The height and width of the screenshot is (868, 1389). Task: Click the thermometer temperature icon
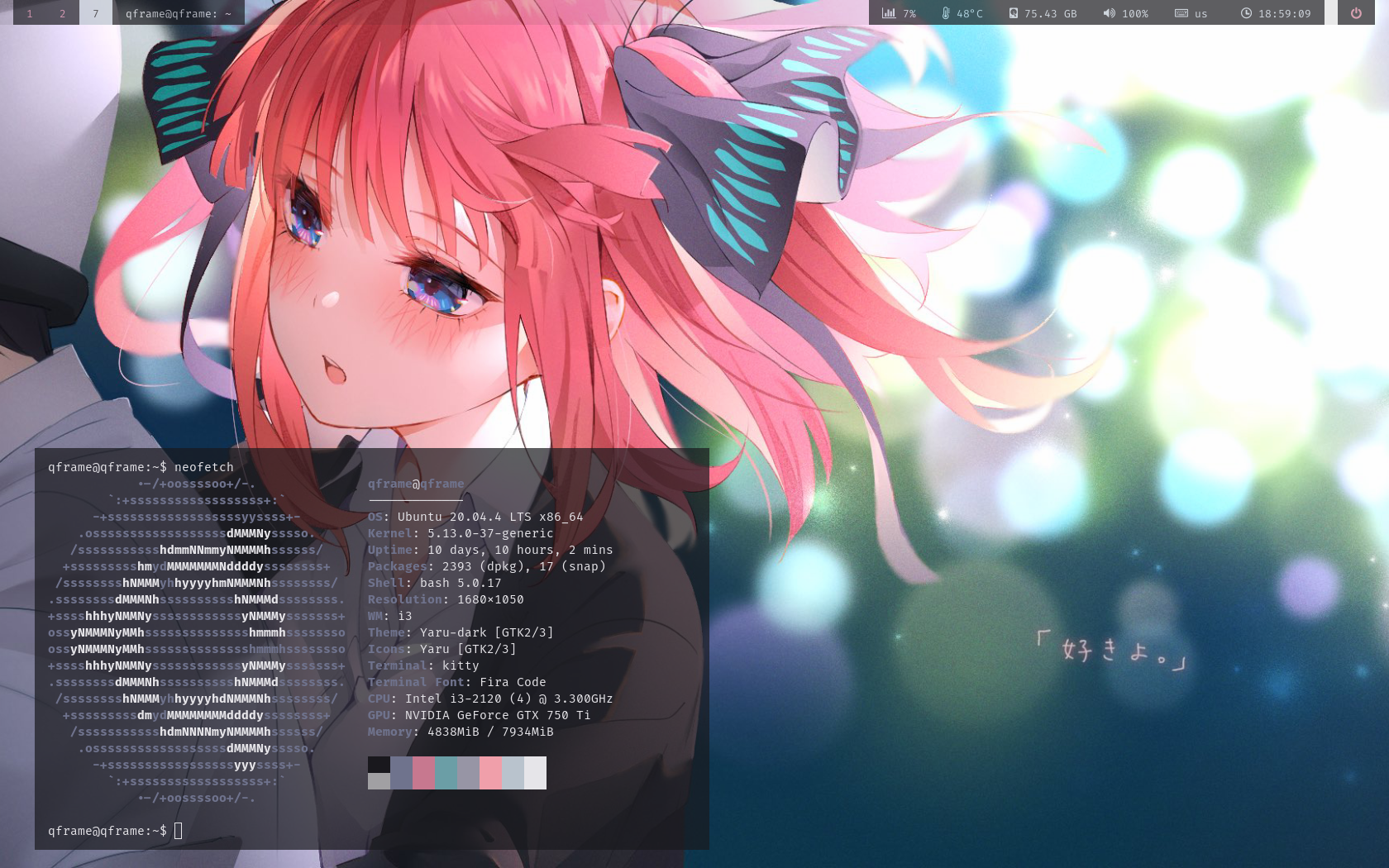click(946, 13)
